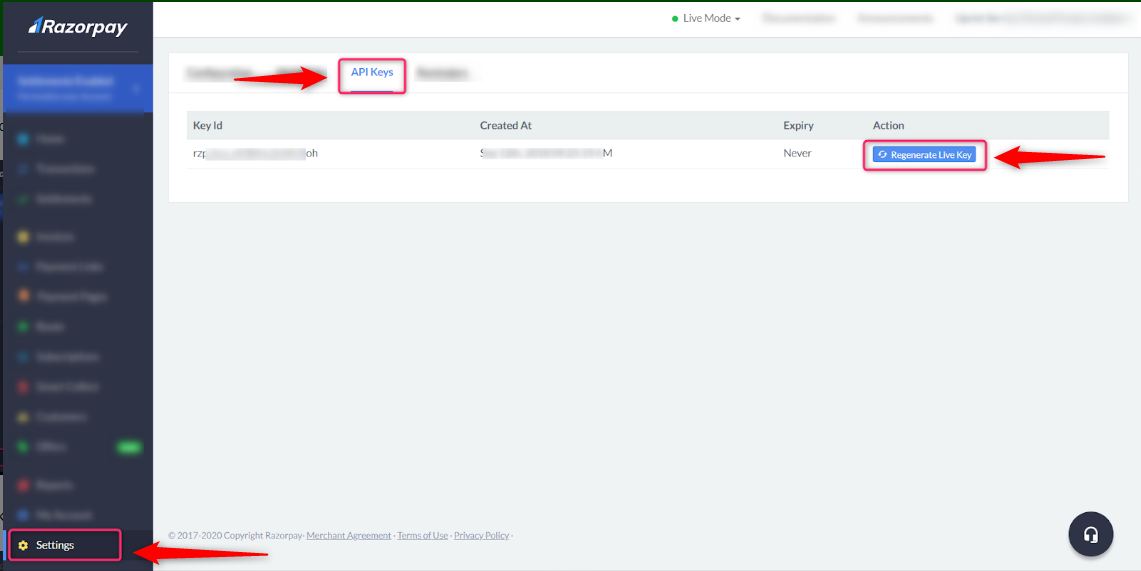Viewport: 1141px width, 571px height.
Task: Expand the Live Mode dropdown
Action: pos(707,19)
